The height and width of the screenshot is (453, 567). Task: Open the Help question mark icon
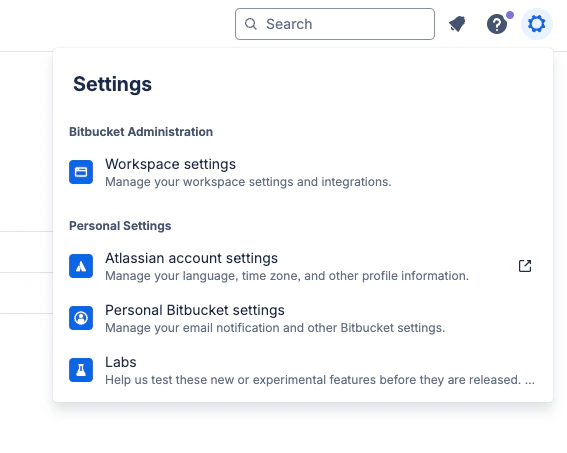click(x=497, y=25)
